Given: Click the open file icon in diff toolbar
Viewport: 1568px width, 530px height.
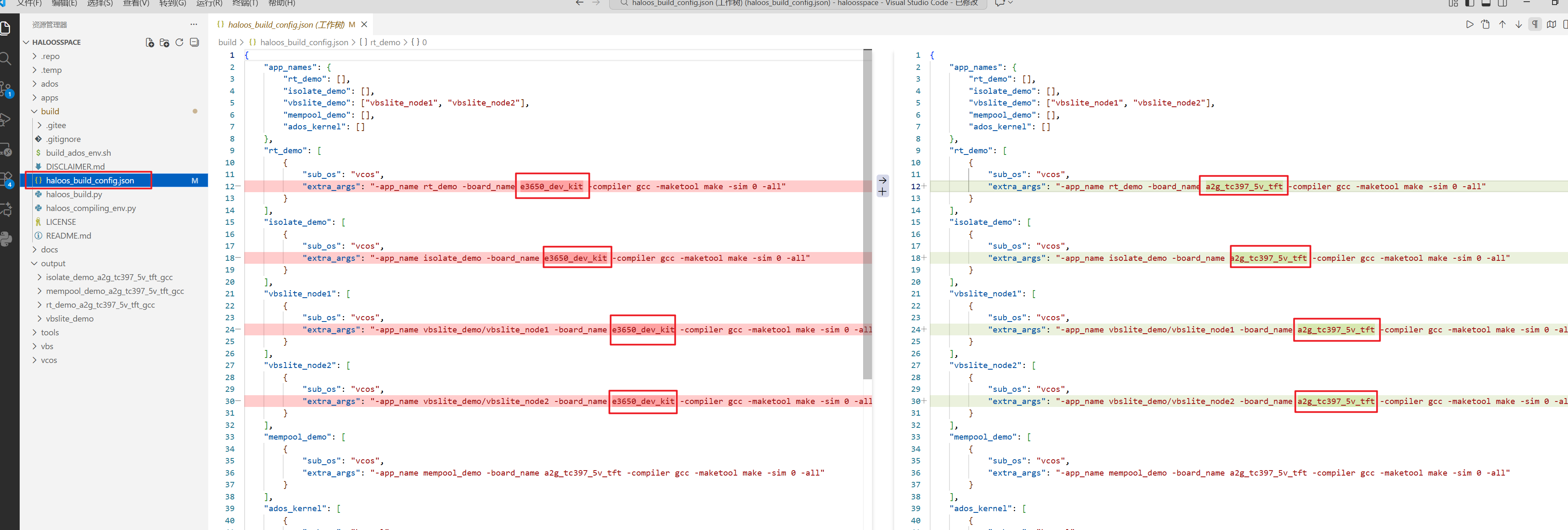Looking at the screenshot, I should pos(1485,24).
